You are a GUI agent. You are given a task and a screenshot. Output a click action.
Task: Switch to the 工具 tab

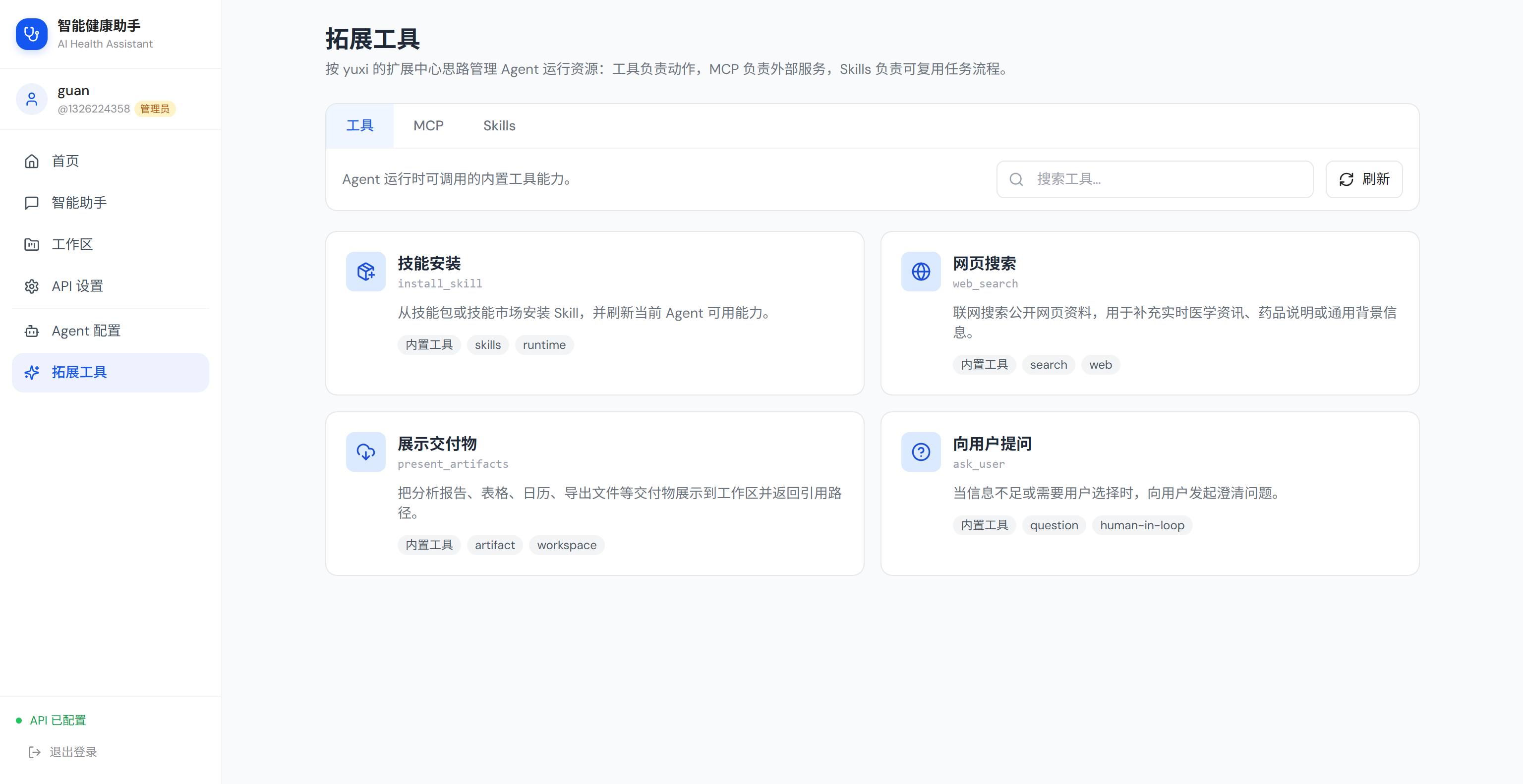click(x=359, y=125)
